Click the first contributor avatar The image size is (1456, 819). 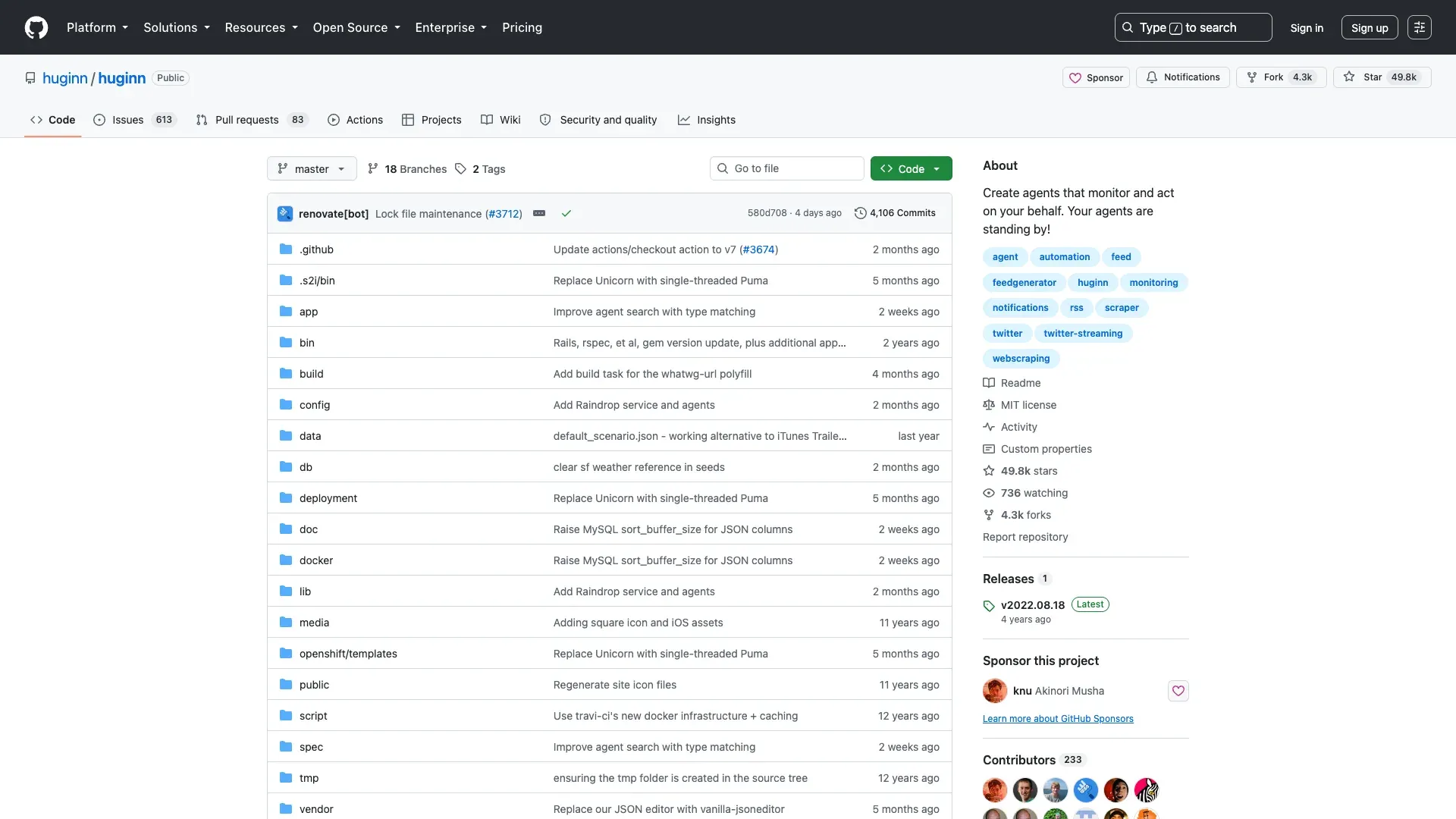(995, 790)
